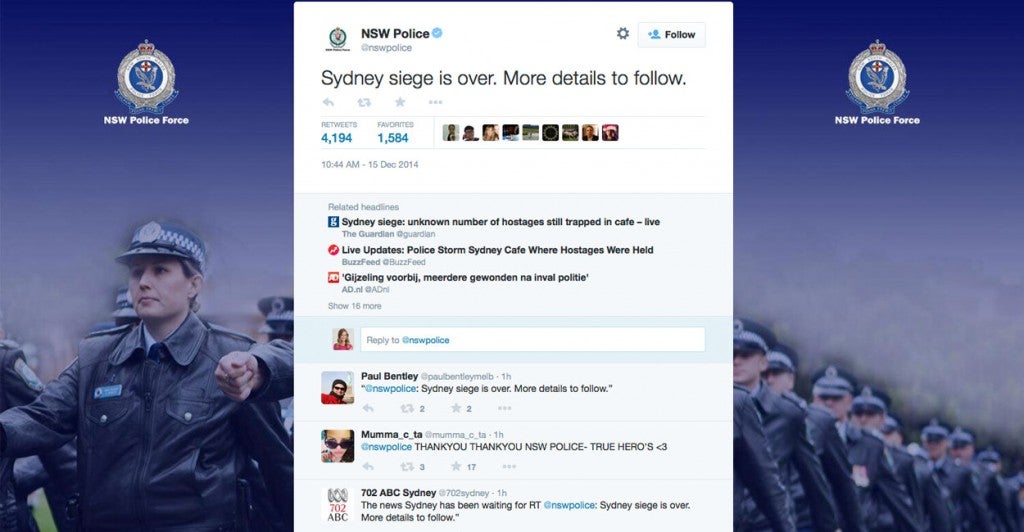This screenshot has height=532, width=1024.
Task: Open more options on Mumma_c_ta's tweet
Action: point(509,466)
